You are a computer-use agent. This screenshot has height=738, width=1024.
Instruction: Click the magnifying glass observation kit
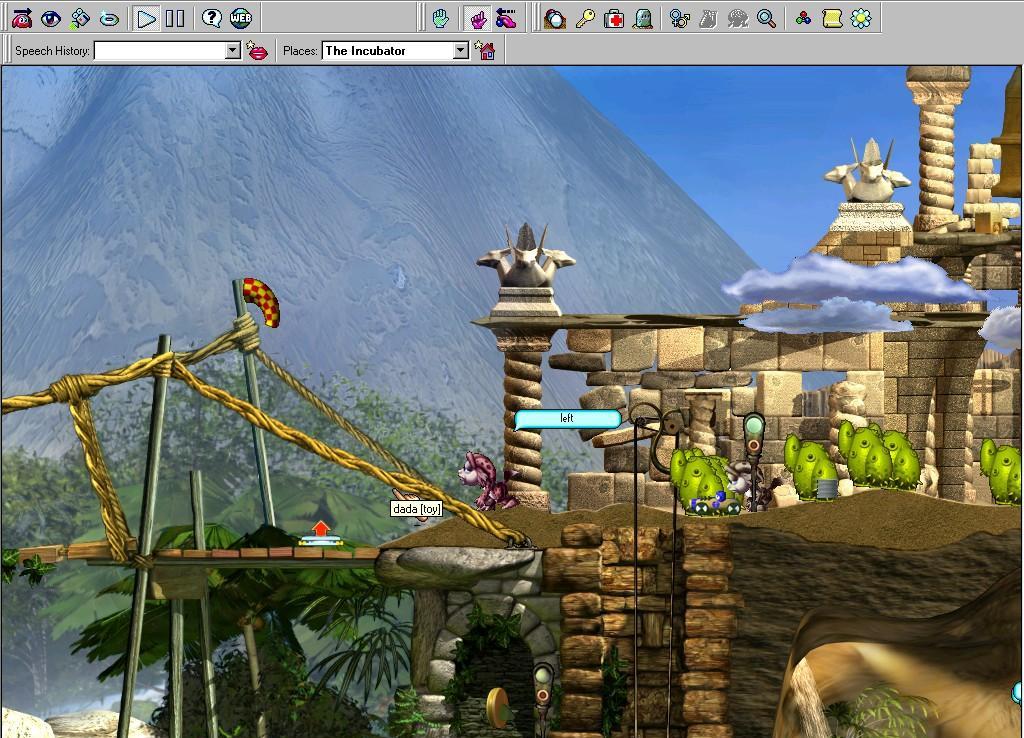coord(766,18)
